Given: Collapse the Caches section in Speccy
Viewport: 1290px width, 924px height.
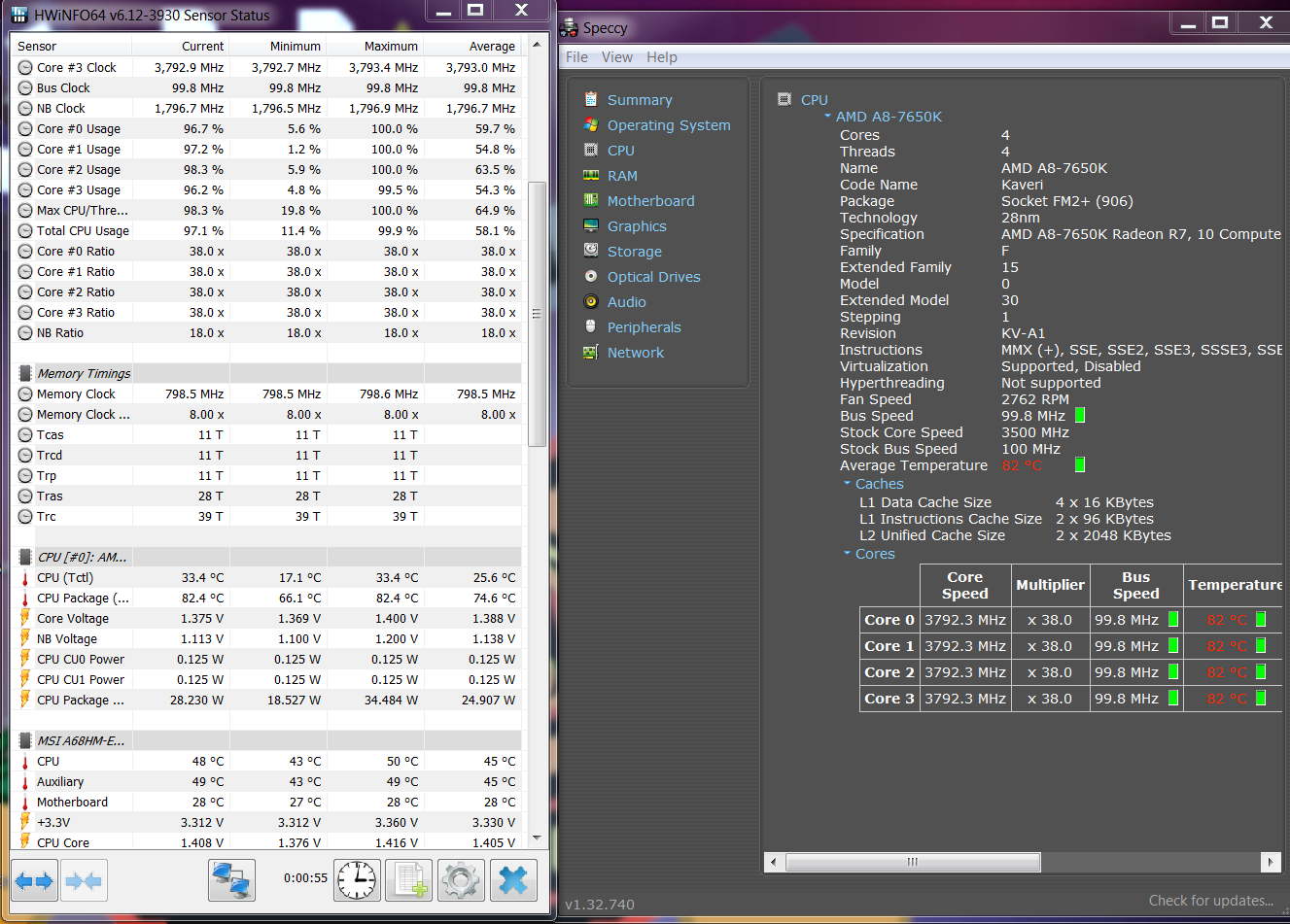Looking at the screenshot, I should coord(847,484).
